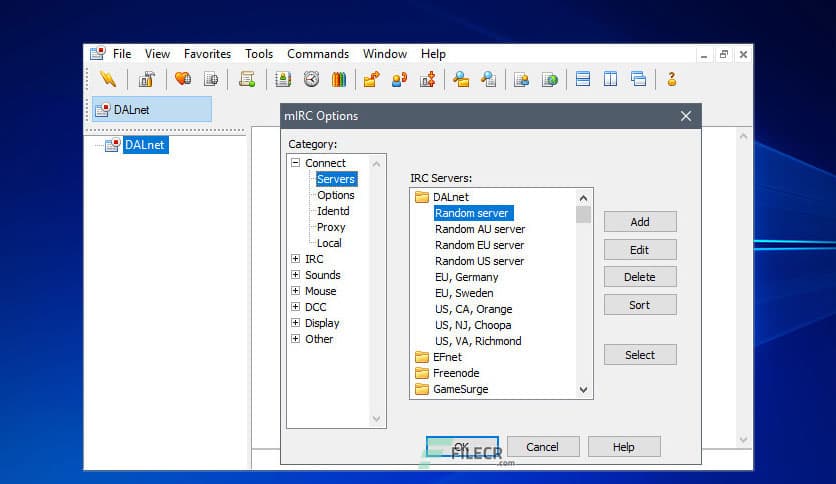Screen dimensions: 836x484
Task: Expand the Display category
Action: pyautogui.click(x=295, y=322)
